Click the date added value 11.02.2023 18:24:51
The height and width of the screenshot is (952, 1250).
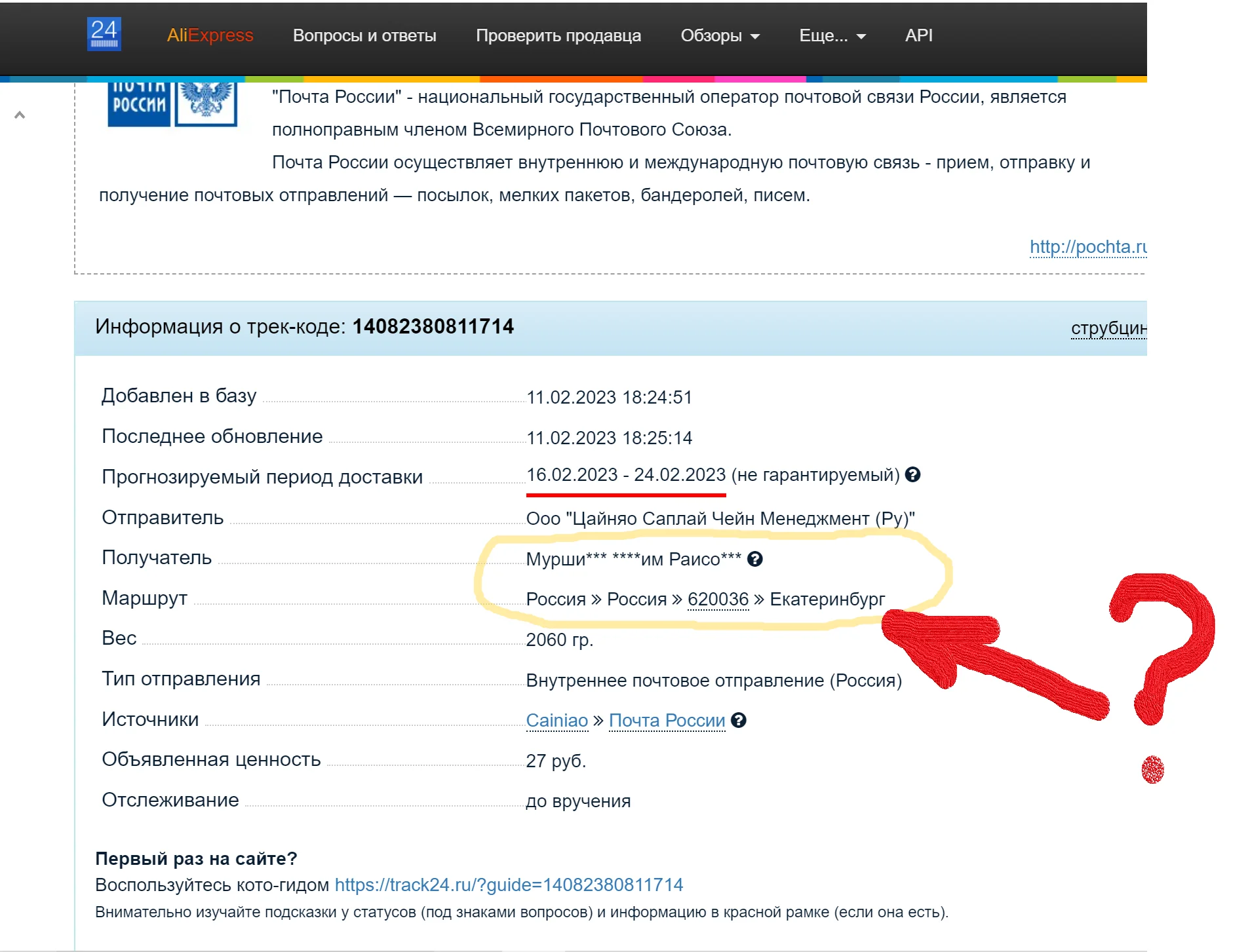[x=609, y=397]
